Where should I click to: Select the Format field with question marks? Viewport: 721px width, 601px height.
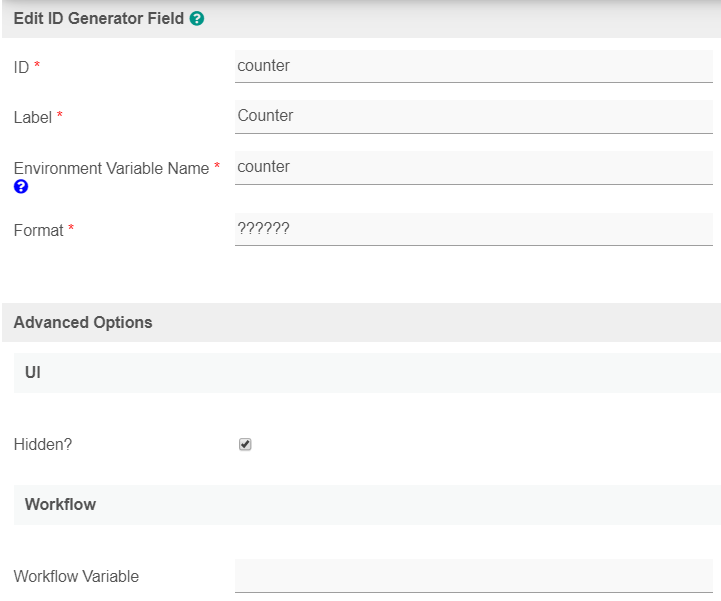(473, 229)
